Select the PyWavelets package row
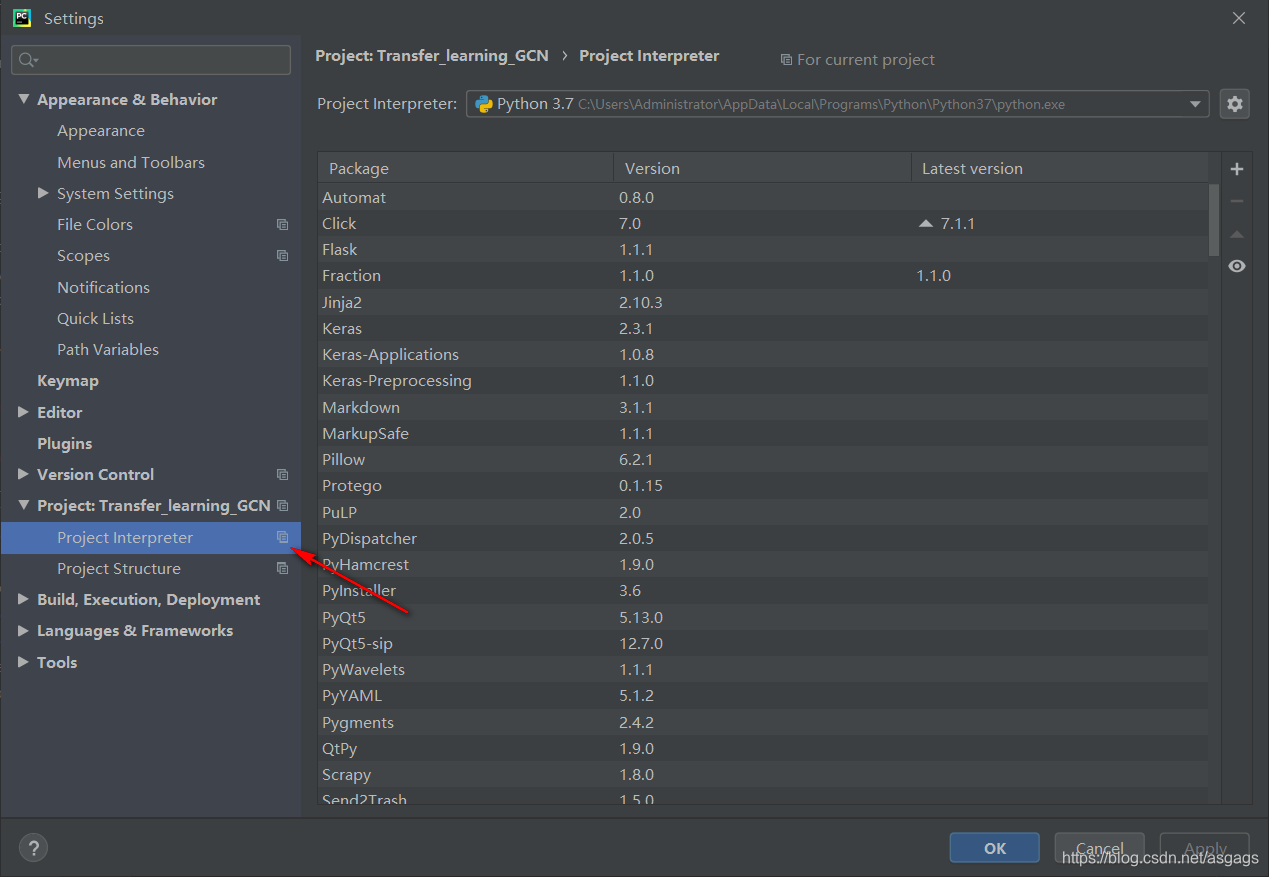Image resolution: width=1269 pixels, height=877 pixels. (763, 669)
